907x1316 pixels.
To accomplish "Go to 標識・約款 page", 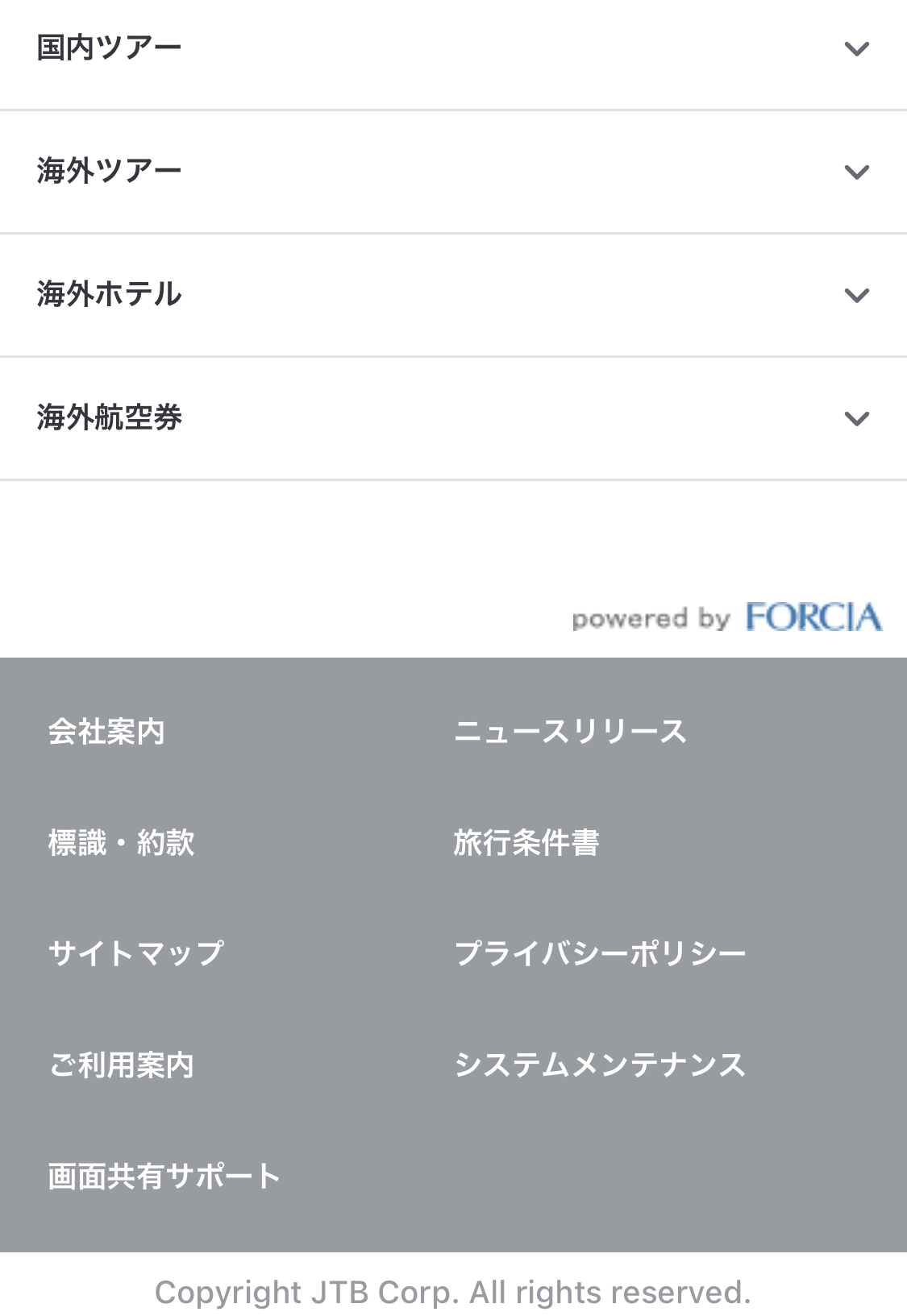I will tap(121, 843).
